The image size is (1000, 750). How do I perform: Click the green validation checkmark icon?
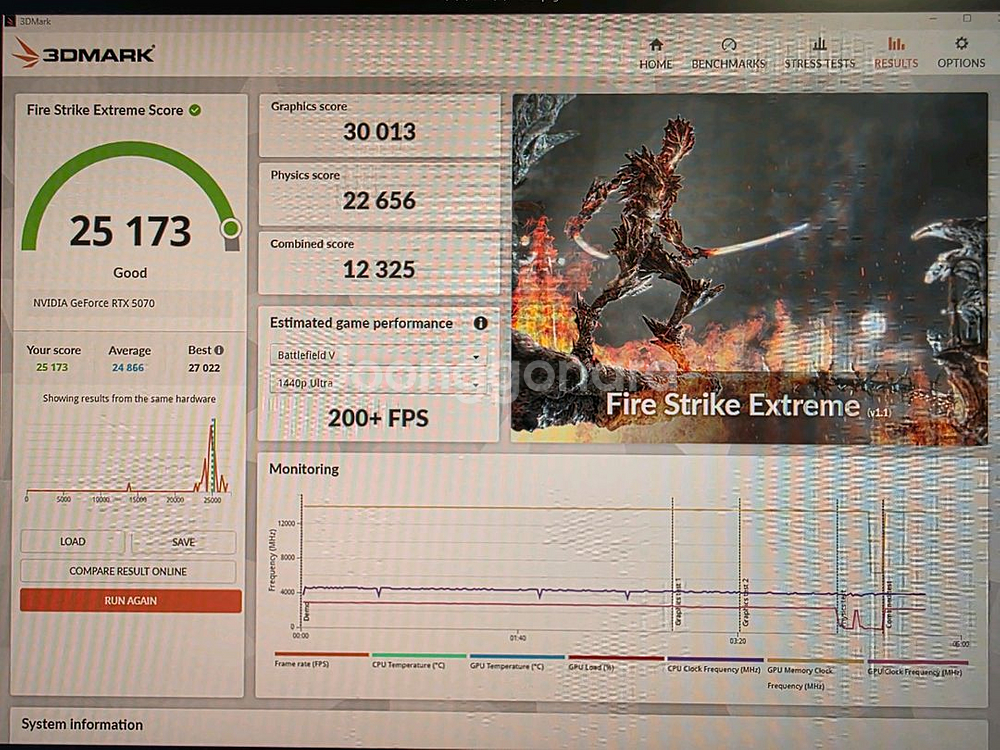pos(195,110)
